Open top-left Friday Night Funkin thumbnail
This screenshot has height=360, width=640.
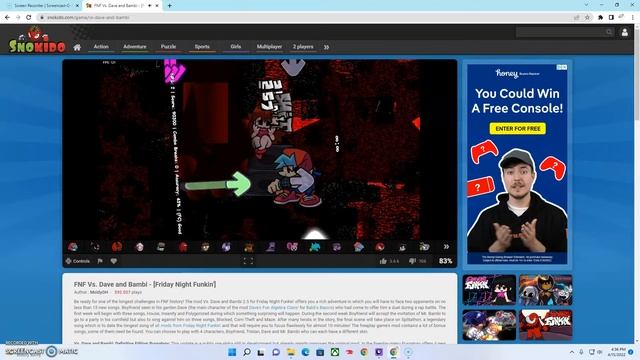pyautogui.click(x=489, y=290)
